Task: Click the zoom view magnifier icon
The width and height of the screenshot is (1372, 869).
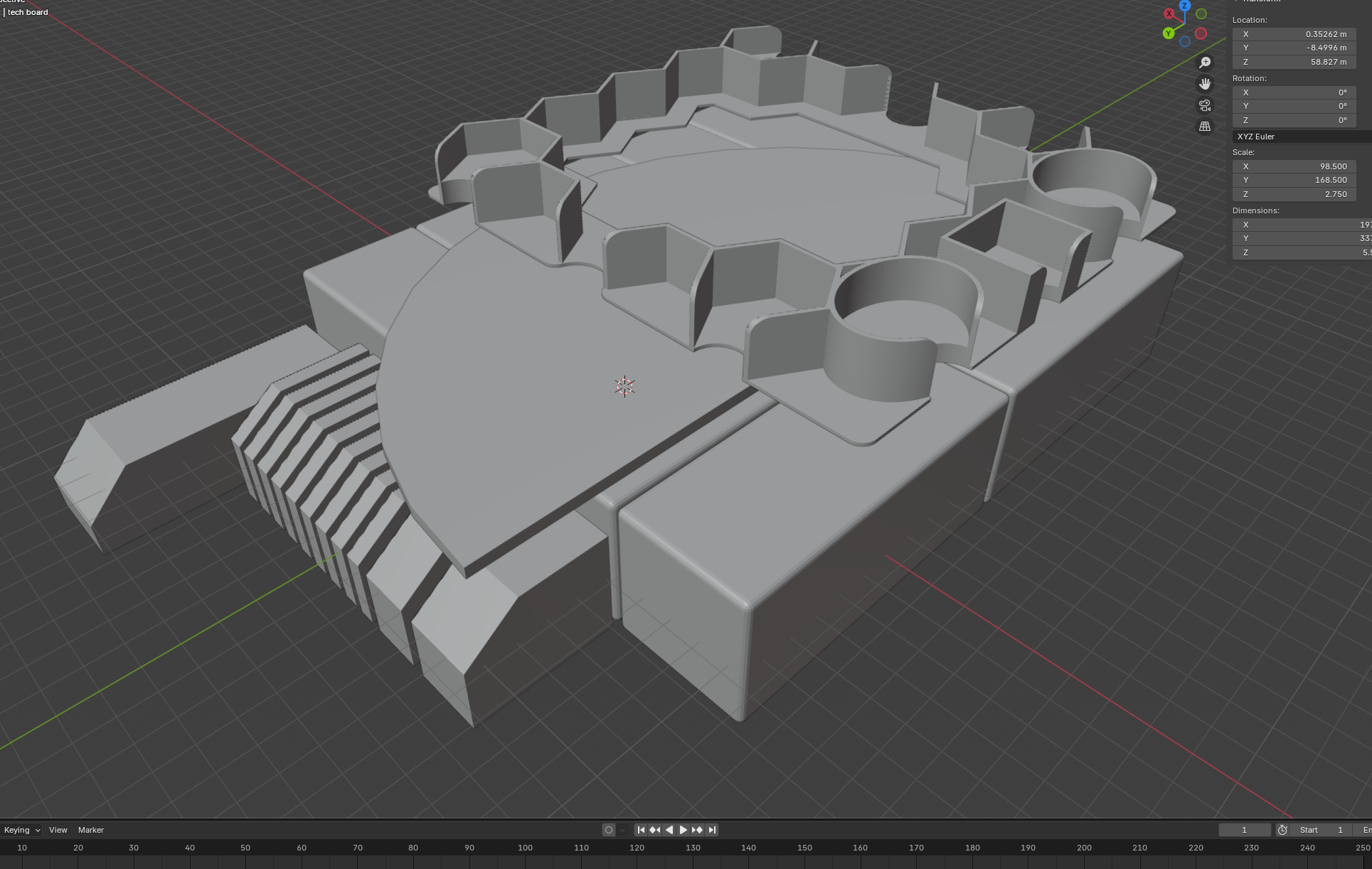Action: [1205, 63]
